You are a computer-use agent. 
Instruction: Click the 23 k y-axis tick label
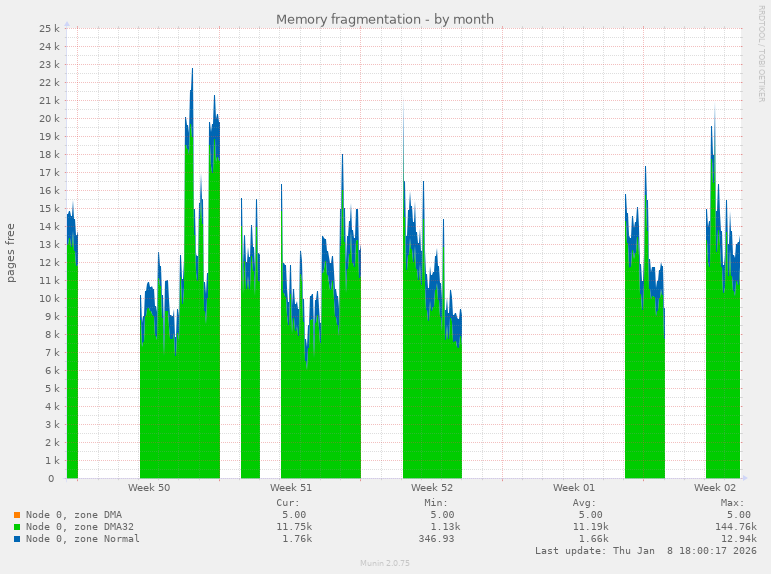click(50, 64)
